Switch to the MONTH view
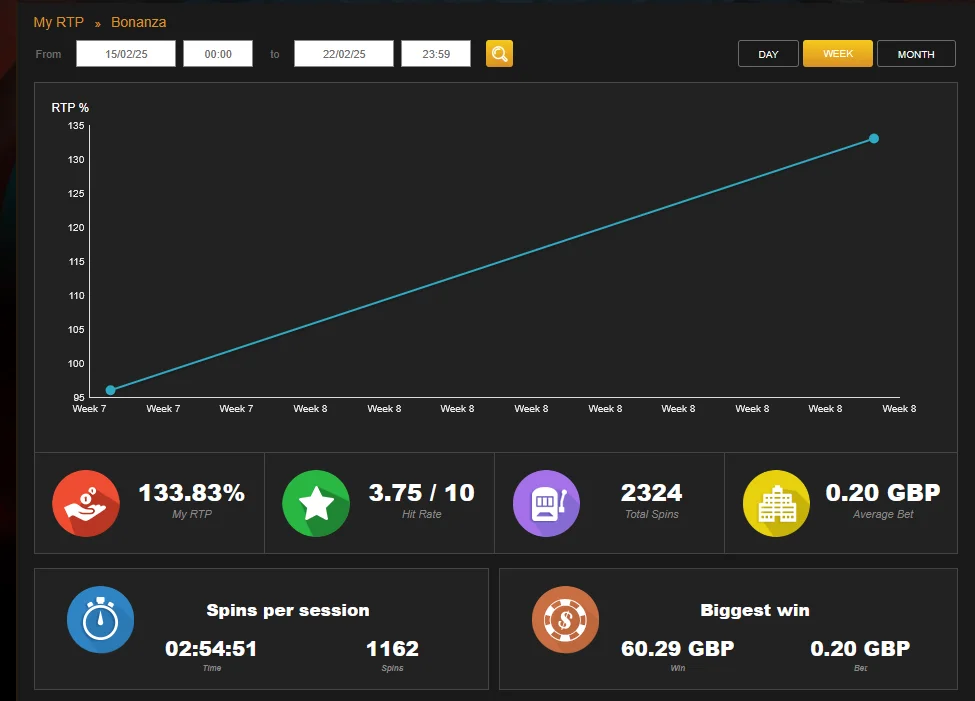Image resolution: width=975 pixels, height=701 pixels. pos(916,54)
